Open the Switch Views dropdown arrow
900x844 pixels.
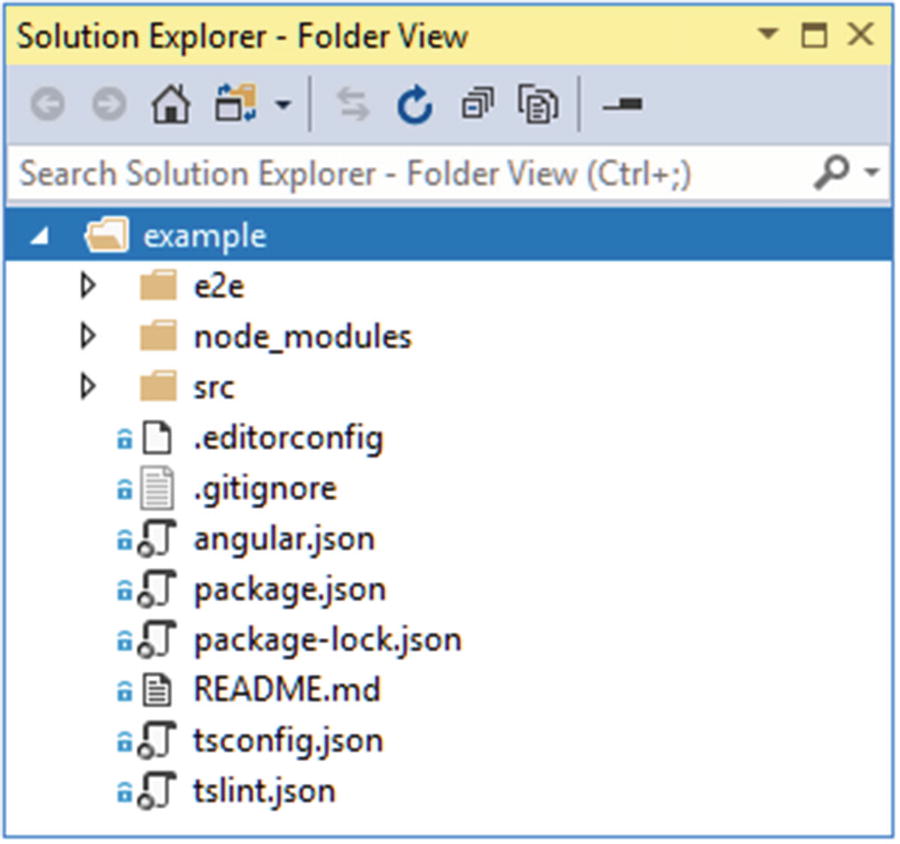click(x=283, y=105)
